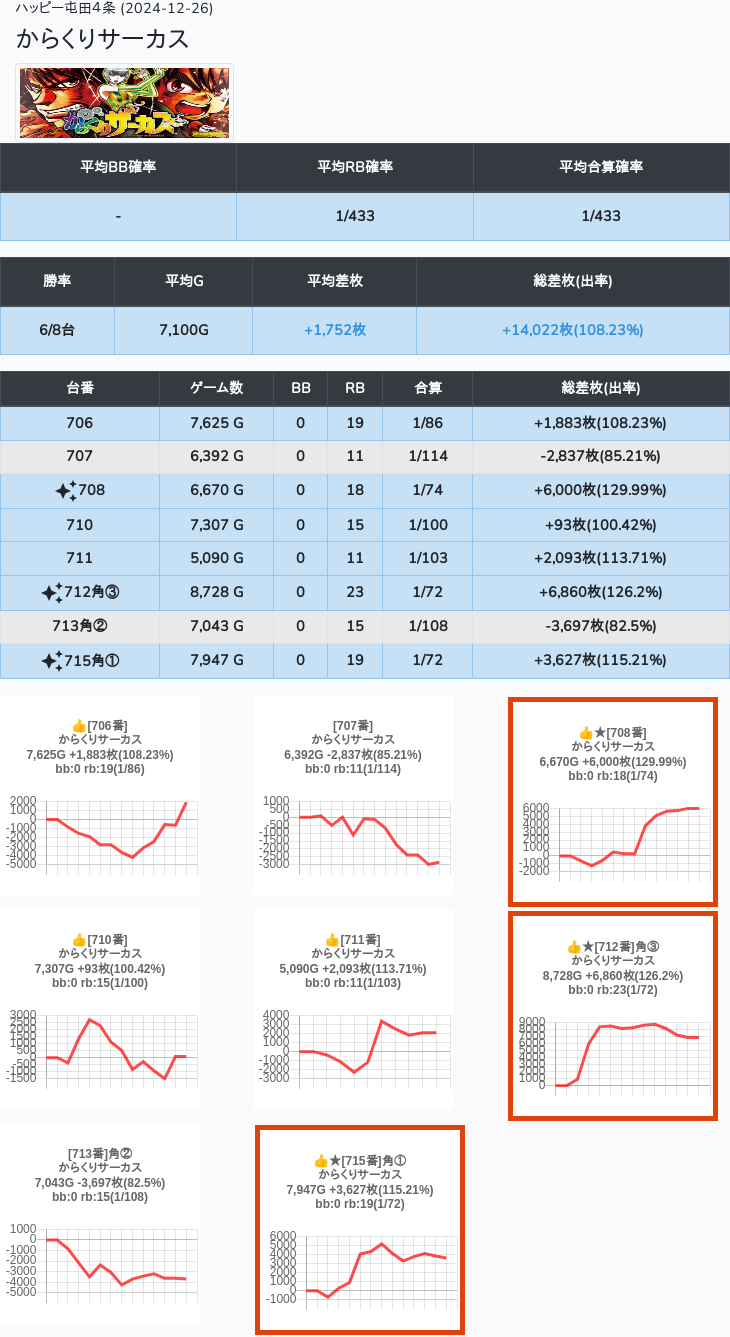Click thumbs-up icon on 706番 graph card

tap(79, 726)
